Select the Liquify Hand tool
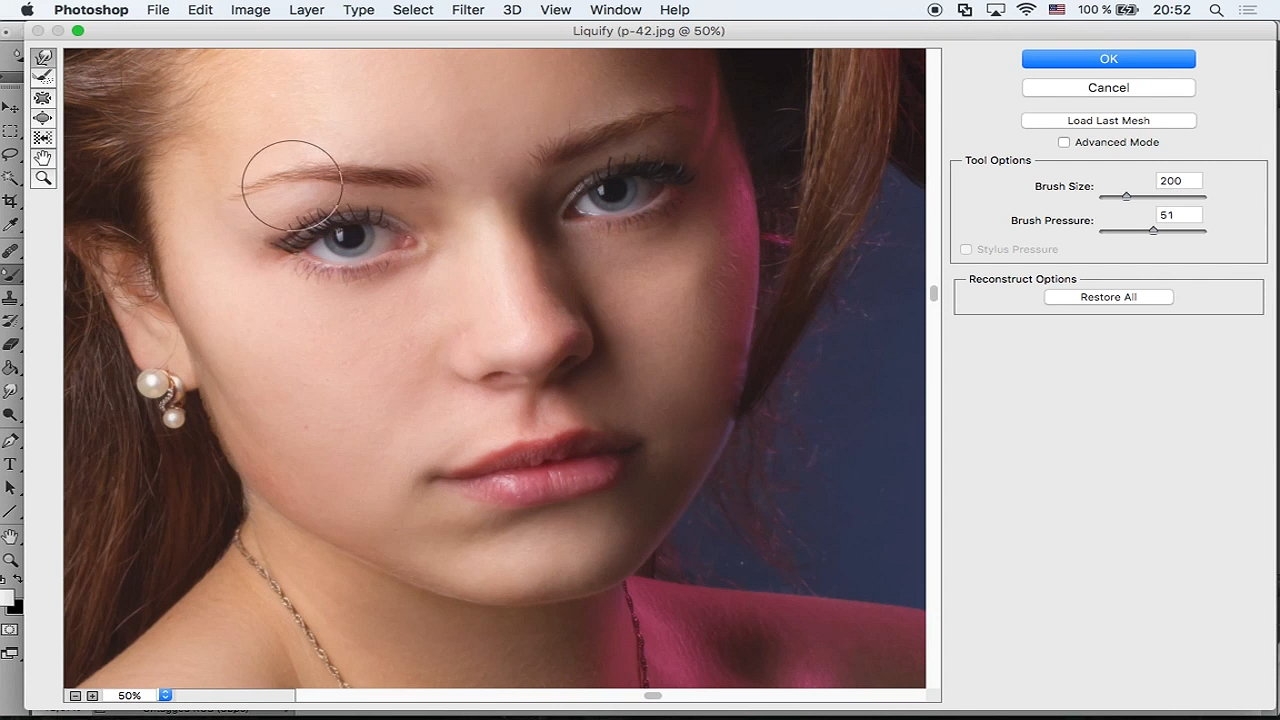 pos(43,158)
